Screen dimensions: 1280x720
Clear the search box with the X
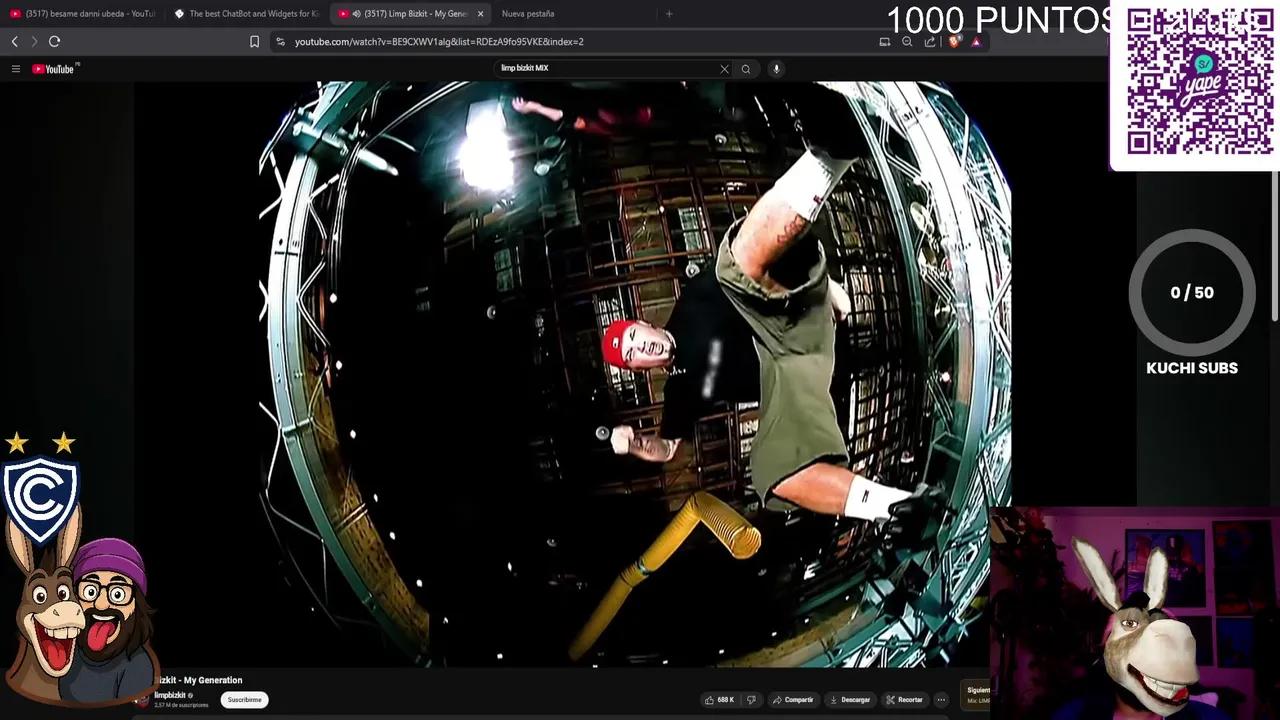pyautogui.click(x=724, y=69)
